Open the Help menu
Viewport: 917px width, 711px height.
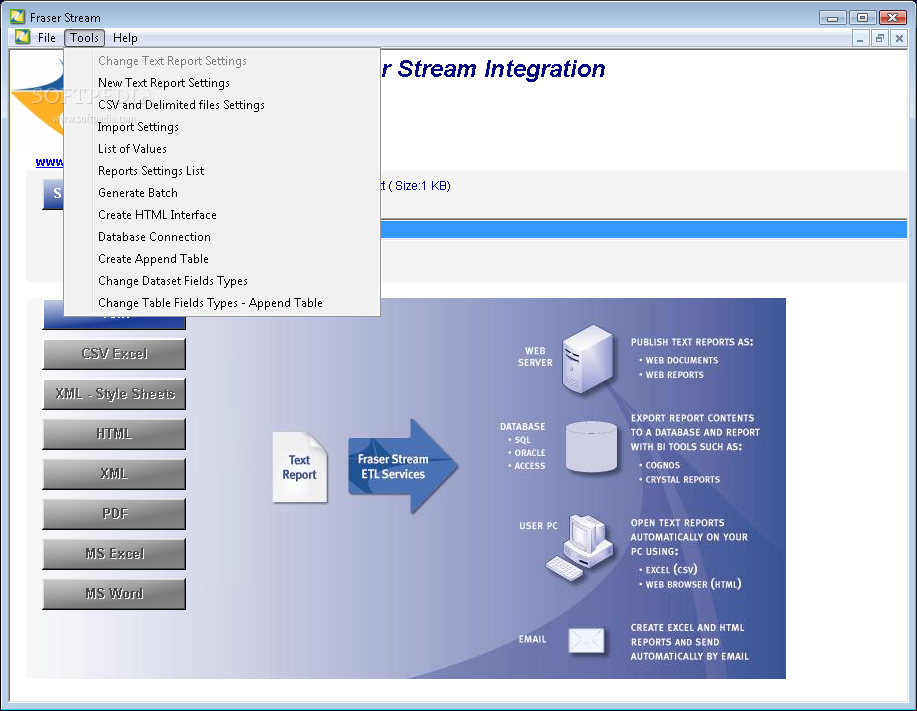pyautogui.click(x=125, y=38)
